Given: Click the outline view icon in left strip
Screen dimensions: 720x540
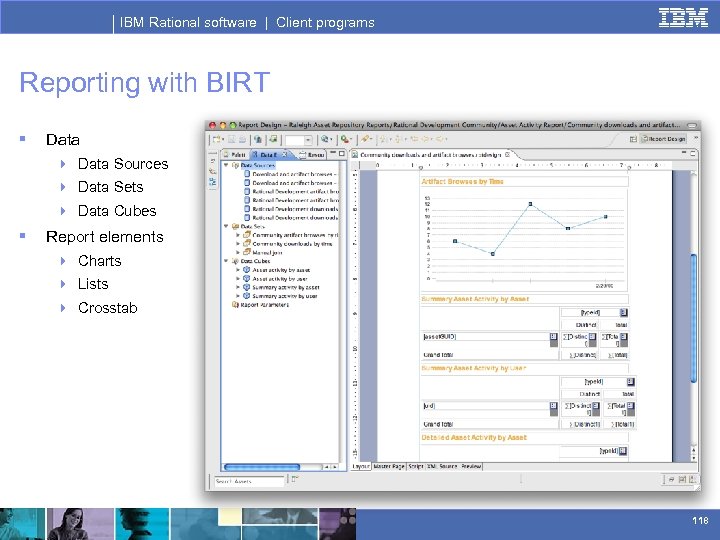Looking at the screenshot, I should tap(213, 181).
